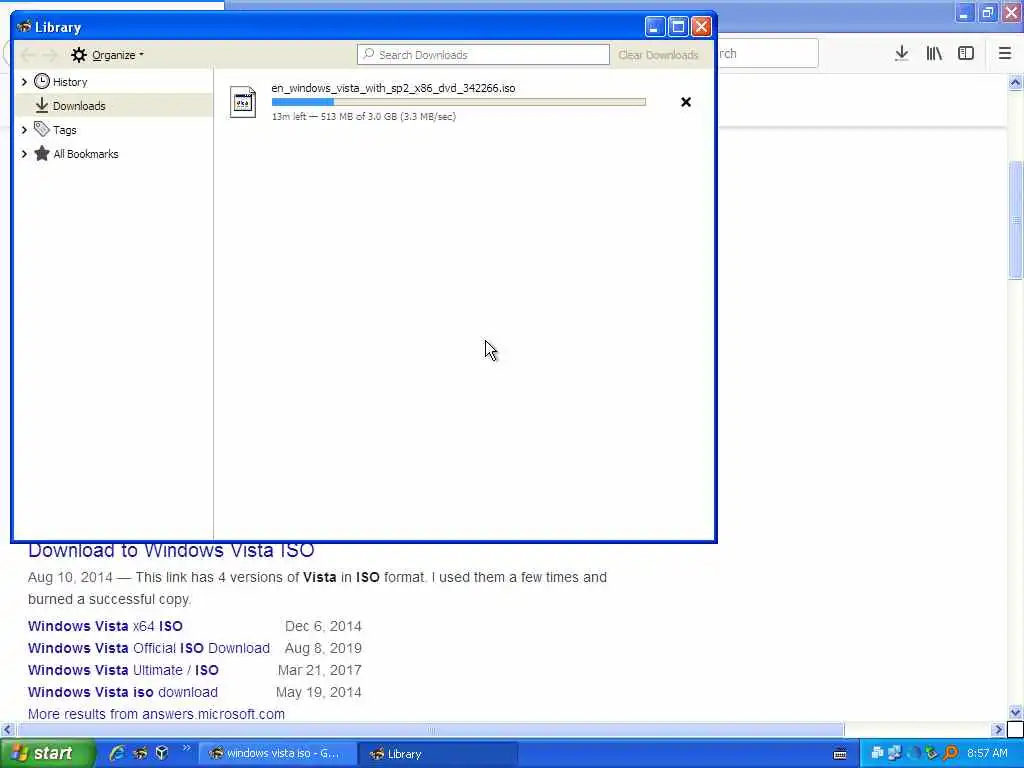Screen dimensions: 1024x768
Task: Open 'More results from answers.microsoft.com' link
Action: [x=156, y=714]
